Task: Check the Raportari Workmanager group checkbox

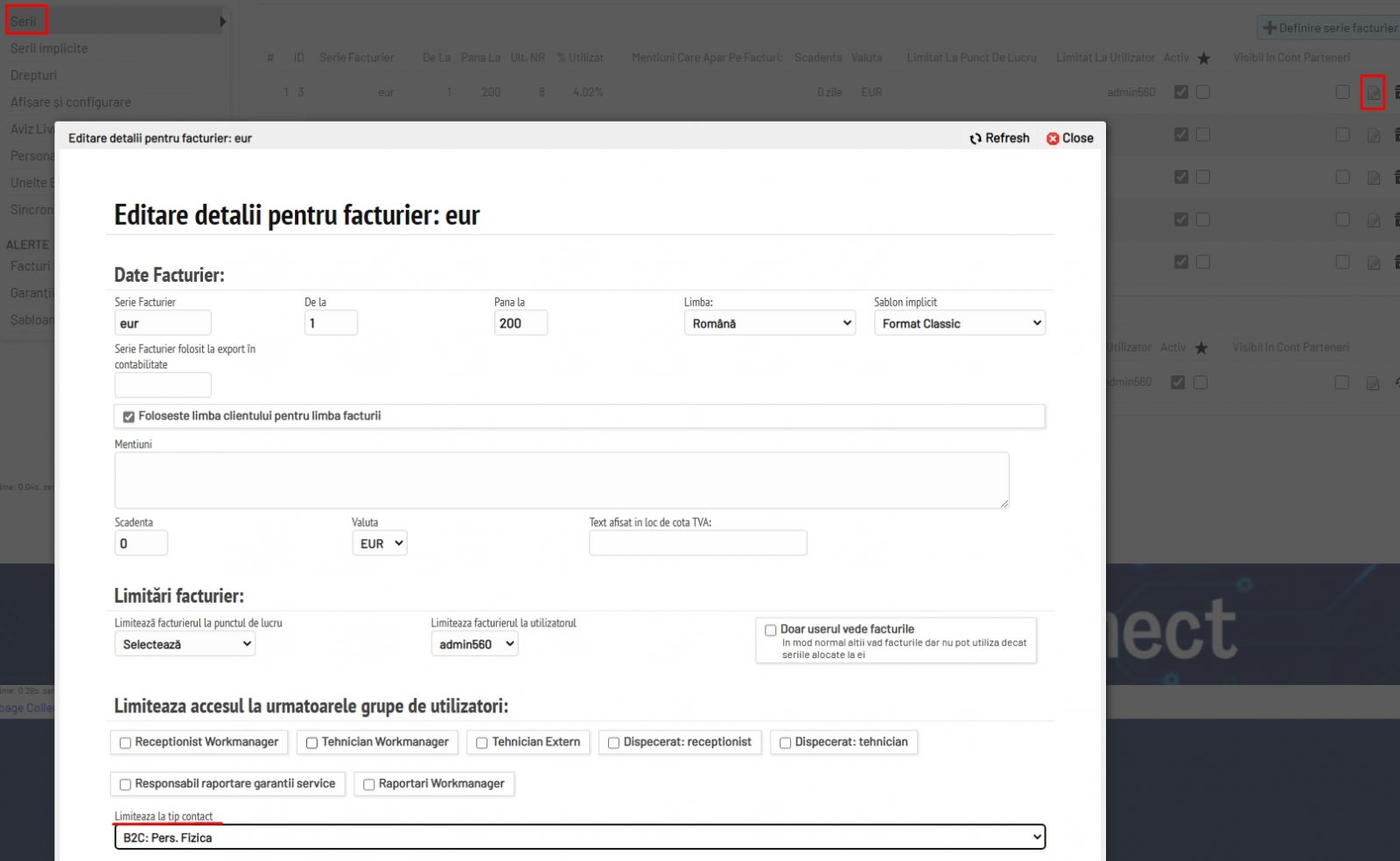Action: [x=368, y=785]
